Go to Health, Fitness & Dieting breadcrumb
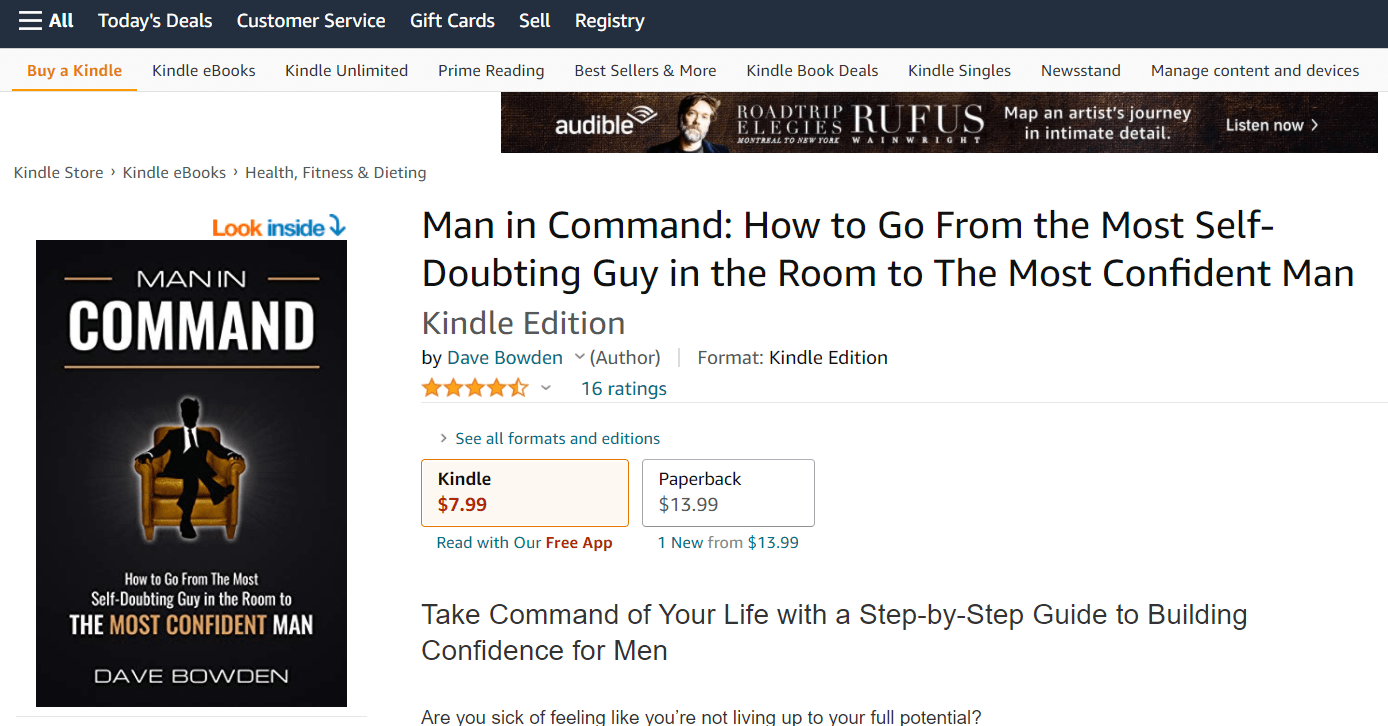 335,172
